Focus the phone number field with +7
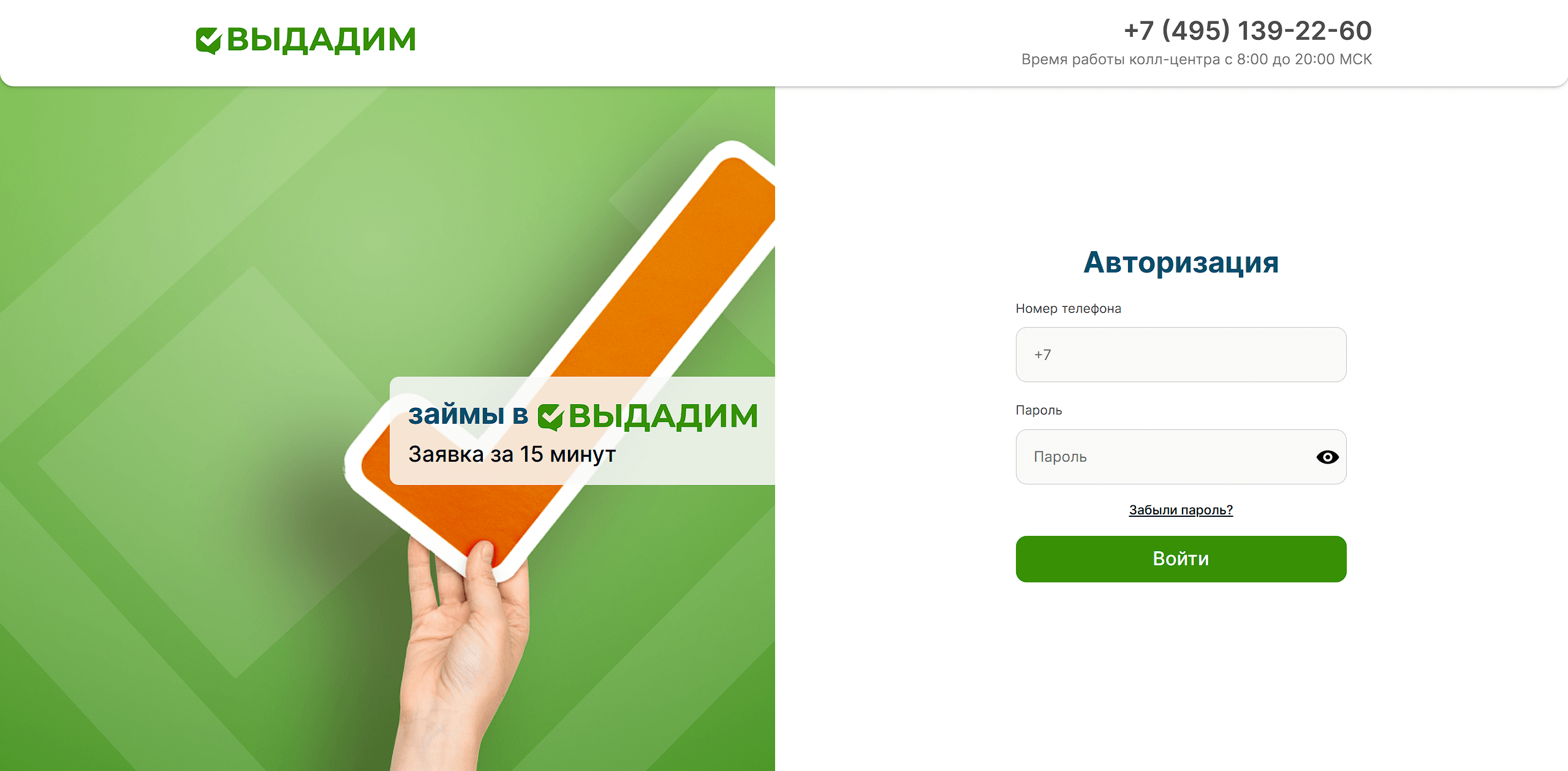This screenshot has height=771, width=1568. (1181, 355)
